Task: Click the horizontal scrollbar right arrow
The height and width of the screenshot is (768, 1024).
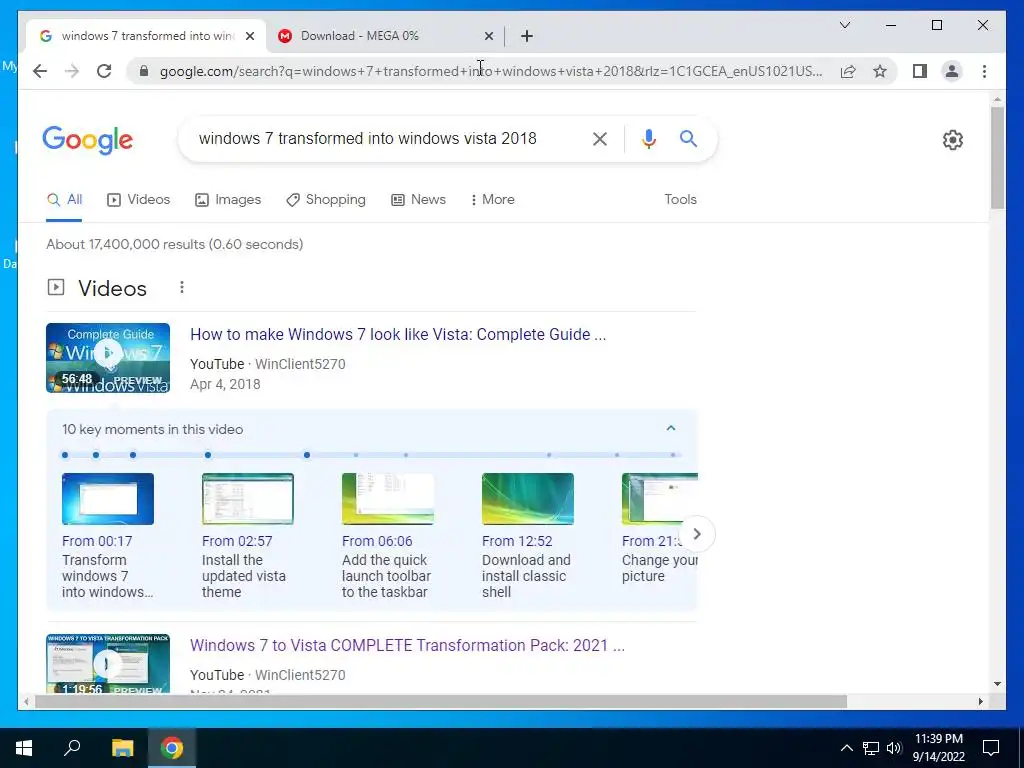Action: tap(980, 701)
